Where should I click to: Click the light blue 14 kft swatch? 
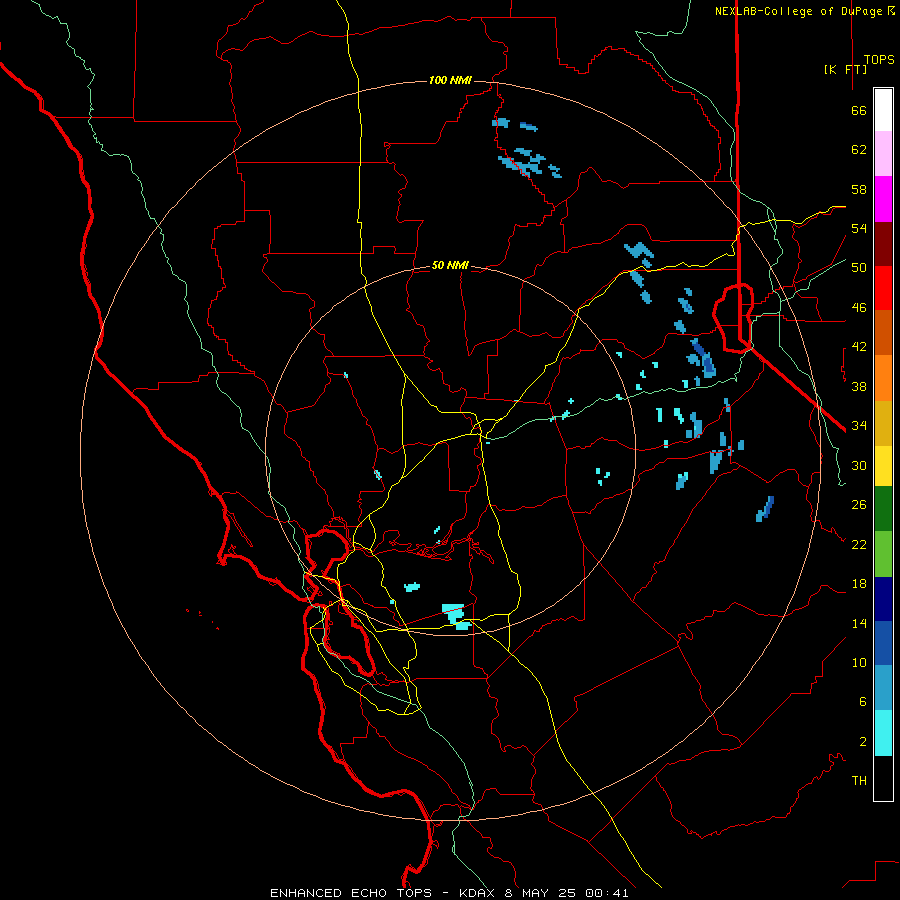[883, 688]
